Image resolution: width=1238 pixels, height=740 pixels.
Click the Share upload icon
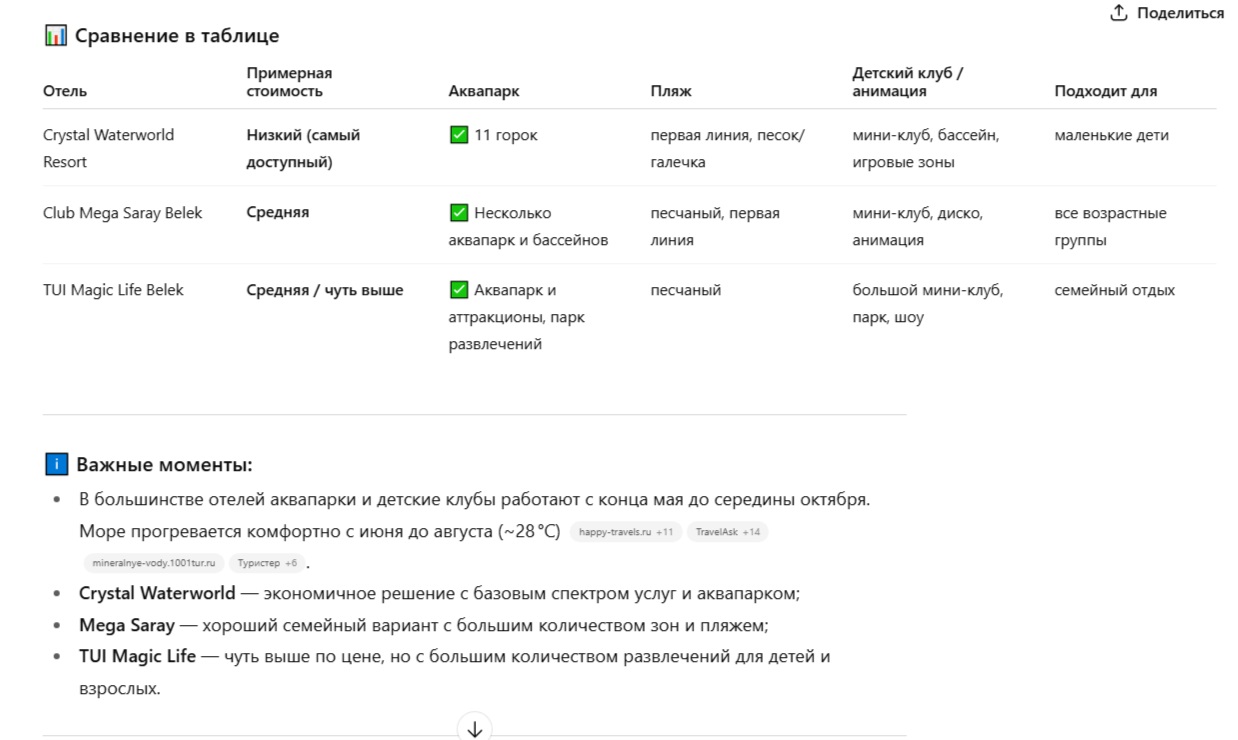tap(1119, 13)
